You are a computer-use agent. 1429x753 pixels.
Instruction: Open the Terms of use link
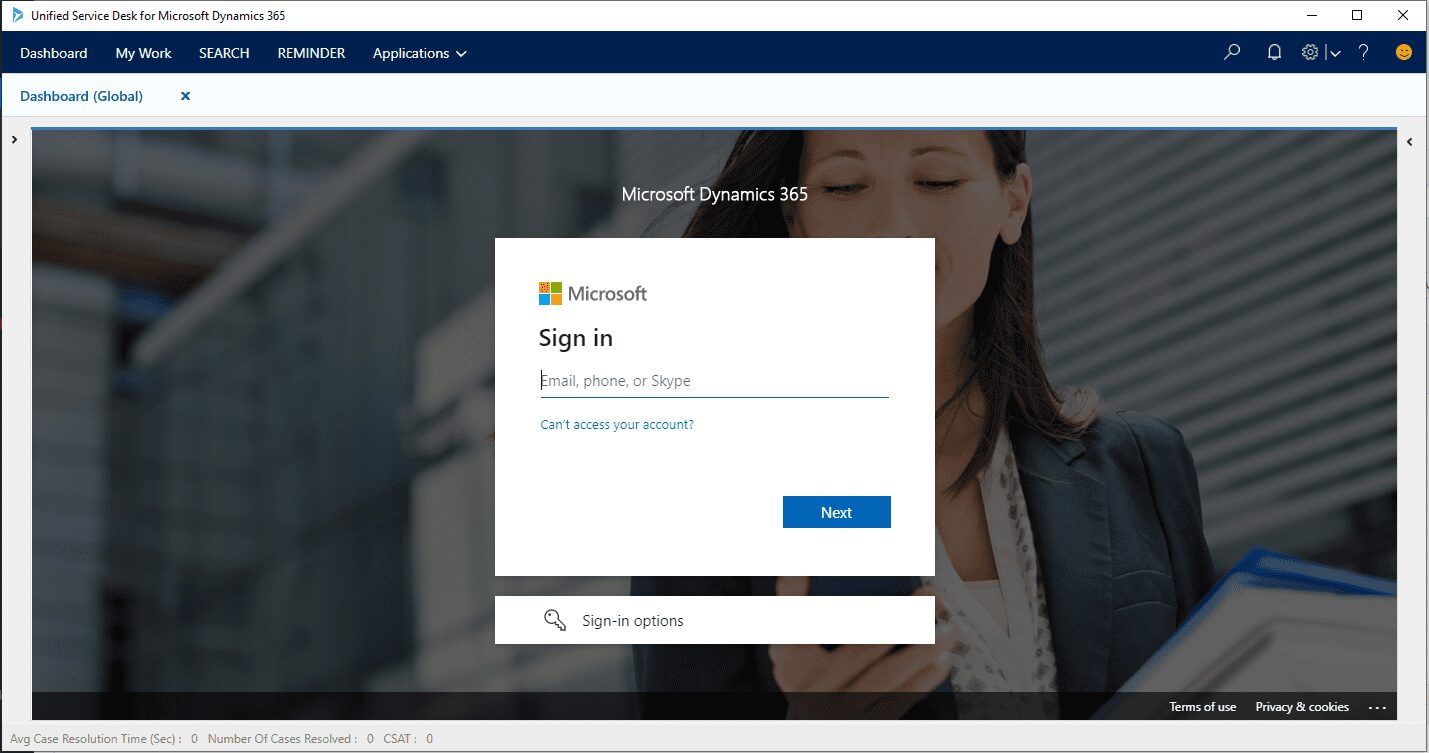[1203, 707]
